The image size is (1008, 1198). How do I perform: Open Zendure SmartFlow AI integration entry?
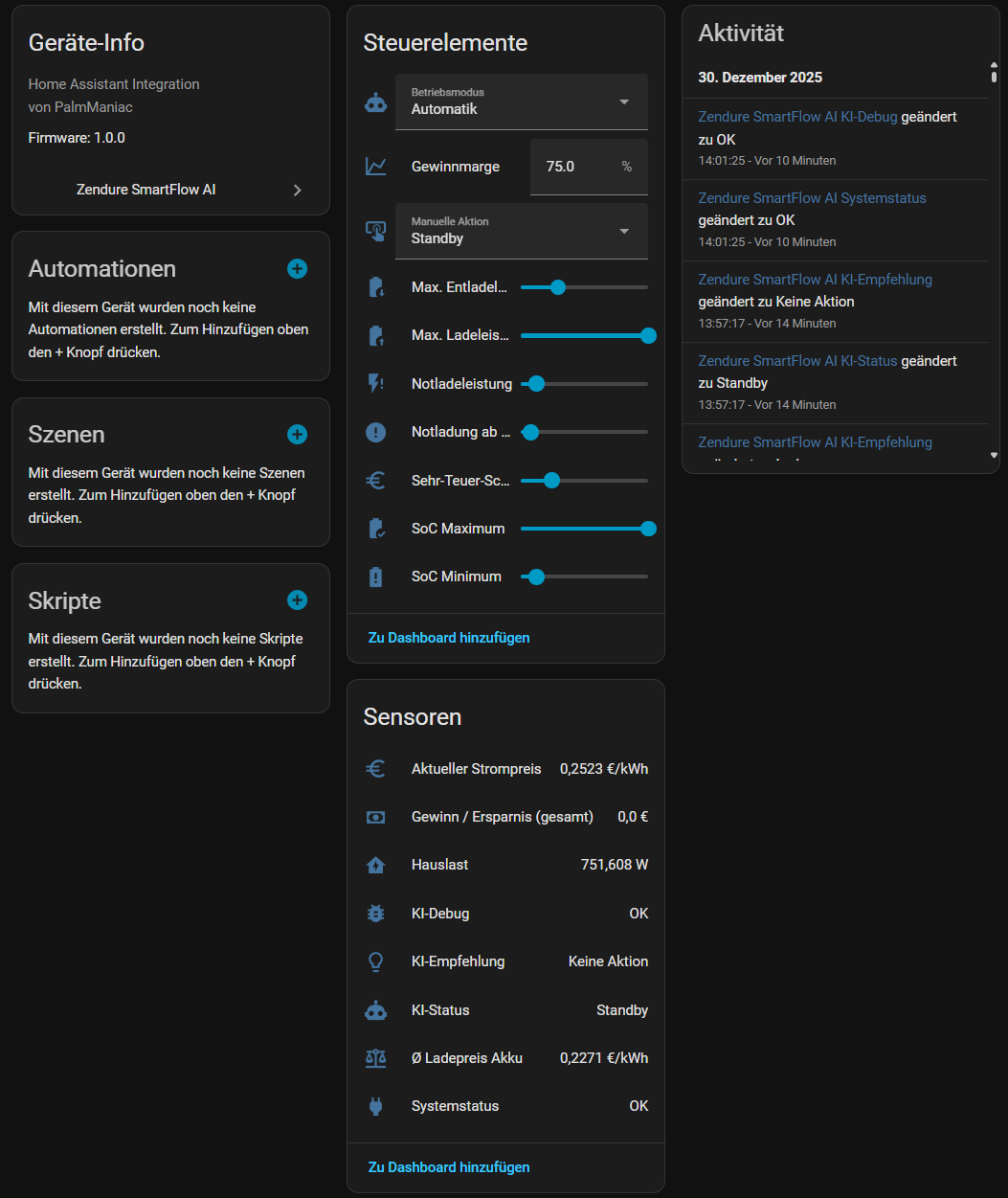[x=170, y=190]
